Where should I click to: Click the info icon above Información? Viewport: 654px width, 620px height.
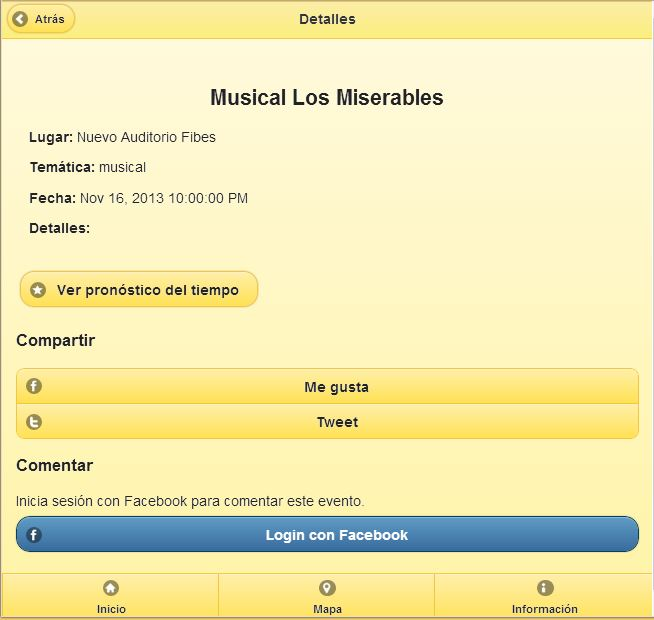(x=545, y=588)
